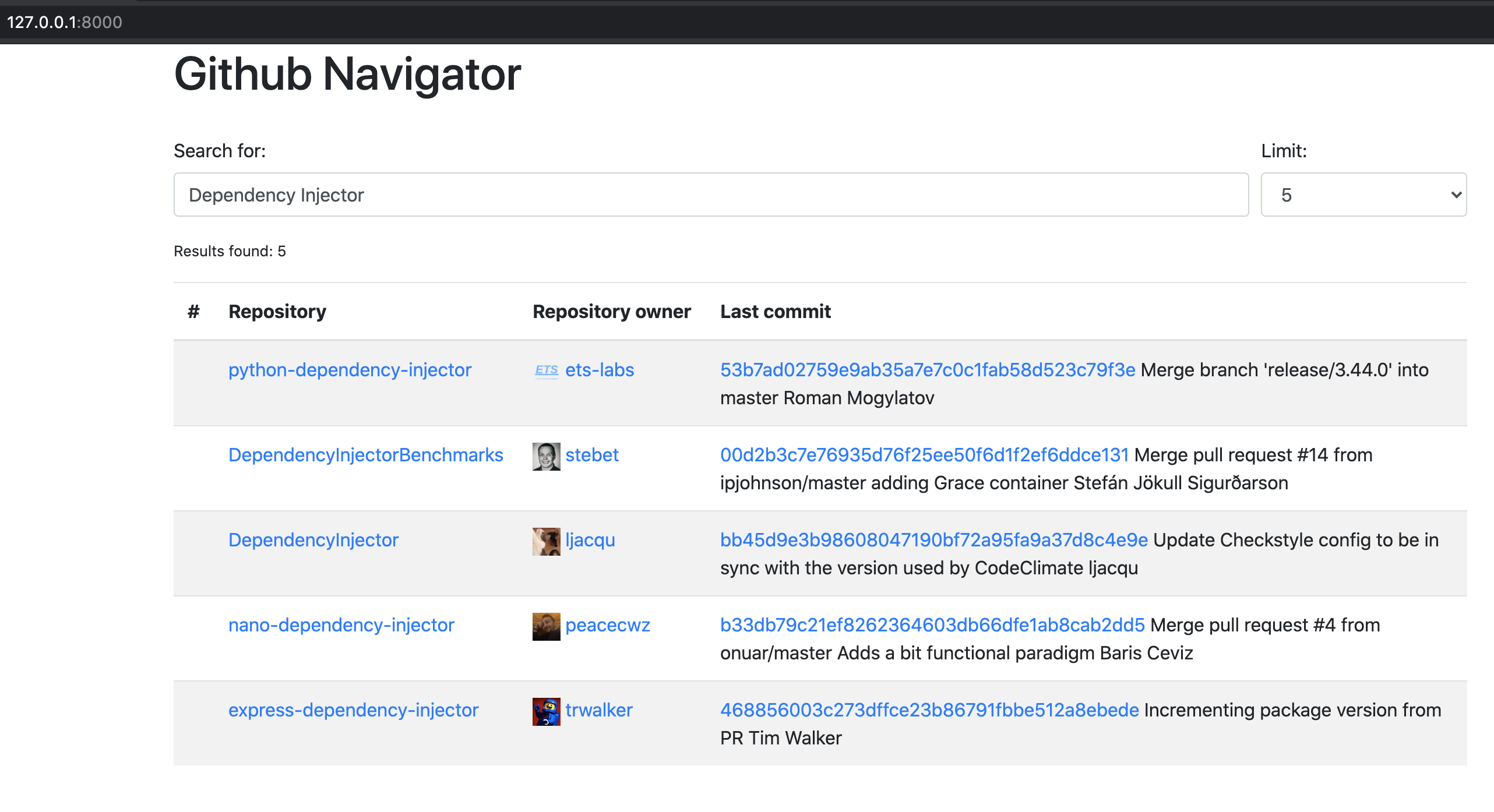The height and width of the screenshot is (812, 1494).
Task: Visit peacecwz owner profile link
Action: pos(607,625)
